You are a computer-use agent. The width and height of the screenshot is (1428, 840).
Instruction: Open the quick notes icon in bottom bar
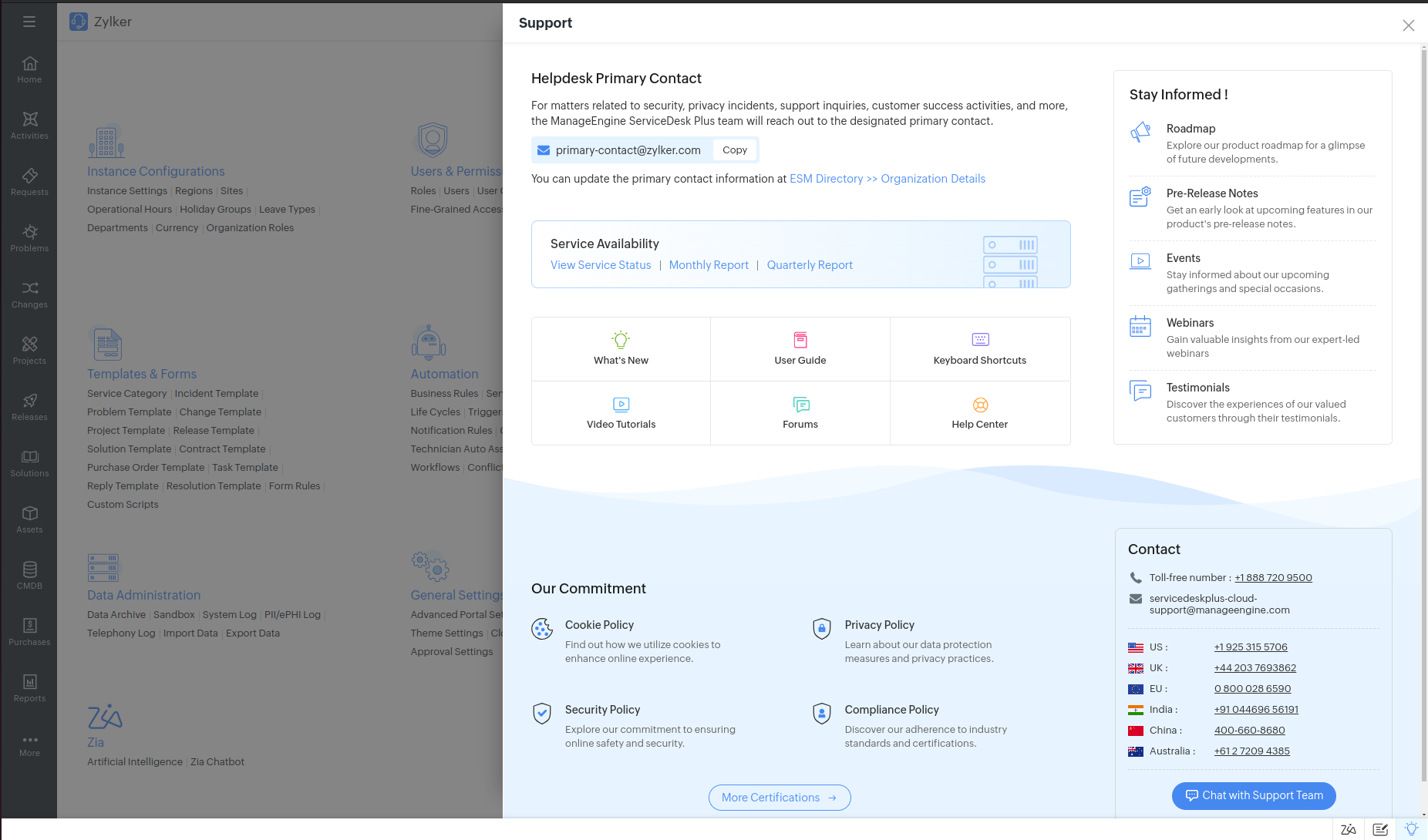click(x=1380, y=829)
